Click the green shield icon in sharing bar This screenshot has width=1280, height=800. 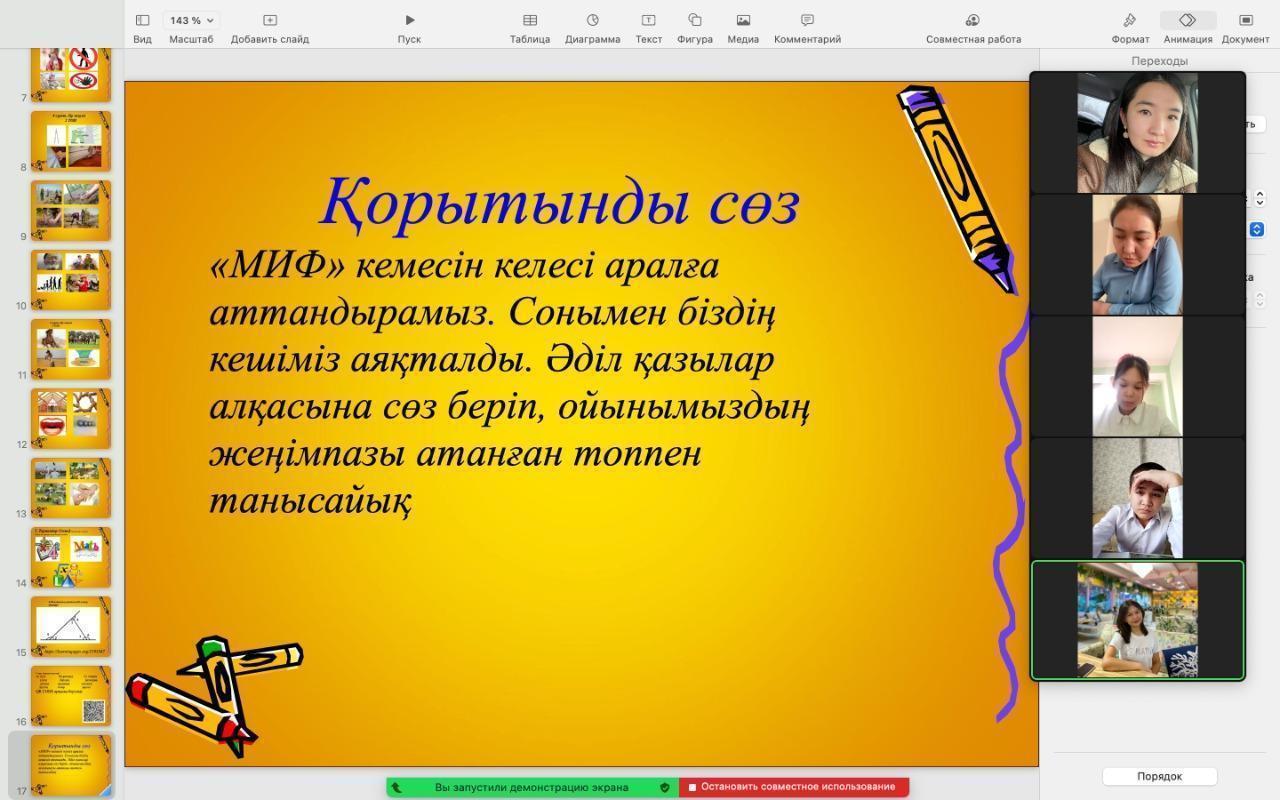(664, 787)
